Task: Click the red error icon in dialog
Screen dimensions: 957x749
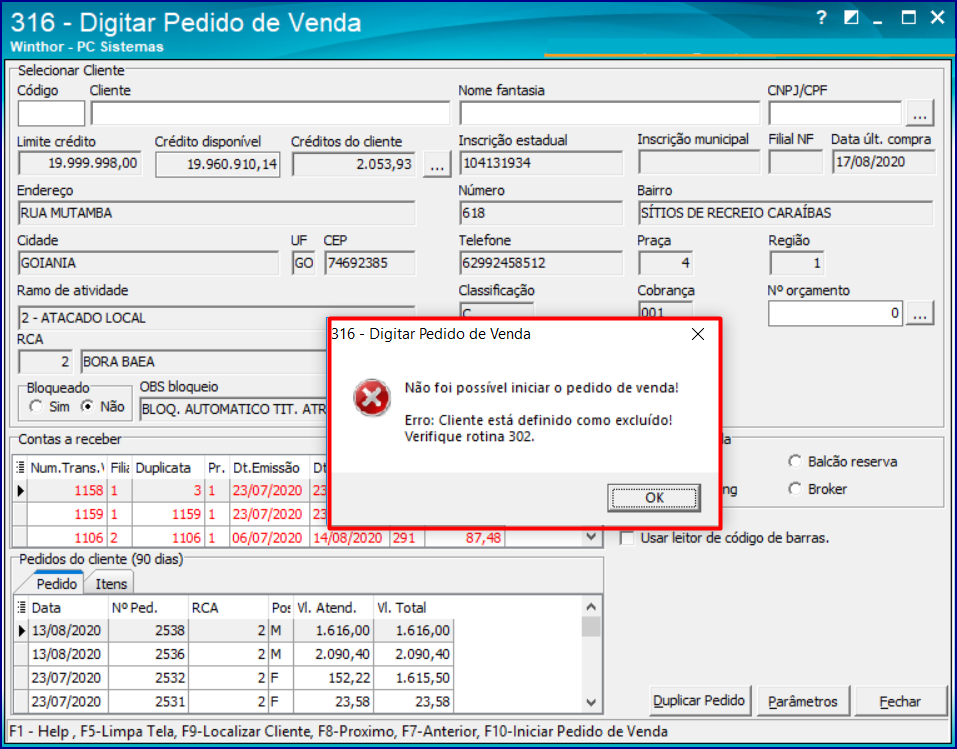Action: pyautogui.click(x=372, y=397)
